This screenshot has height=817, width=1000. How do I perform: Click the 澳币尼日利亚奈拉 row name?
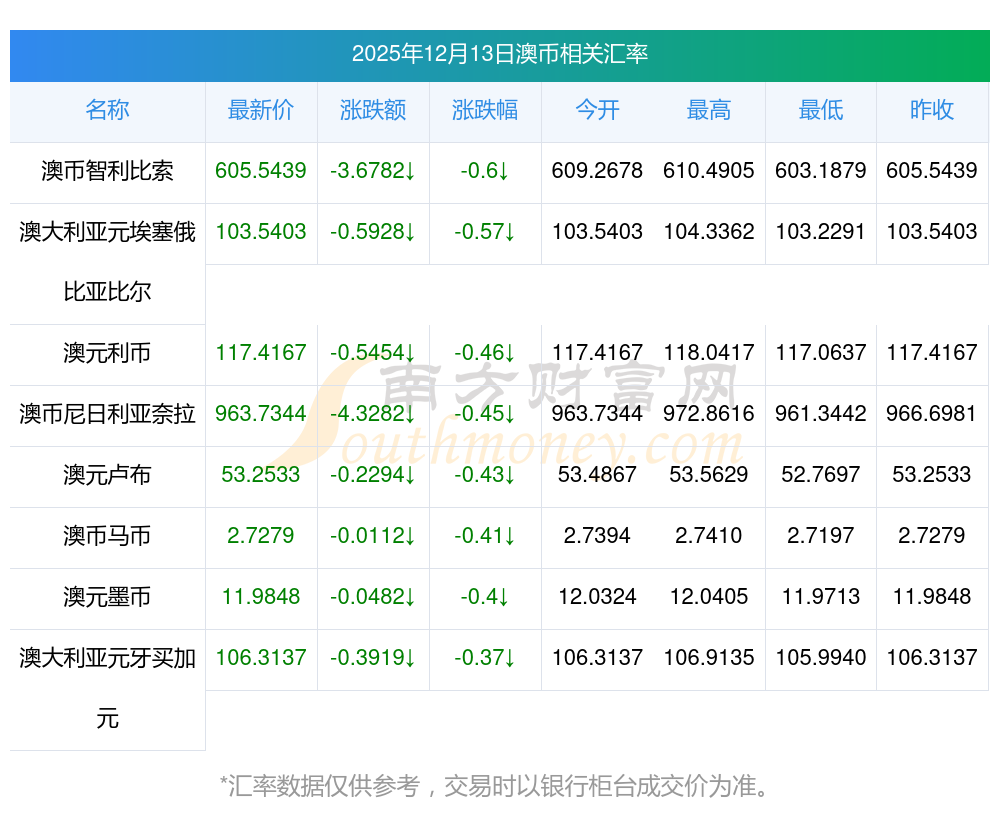click(107, 414)
